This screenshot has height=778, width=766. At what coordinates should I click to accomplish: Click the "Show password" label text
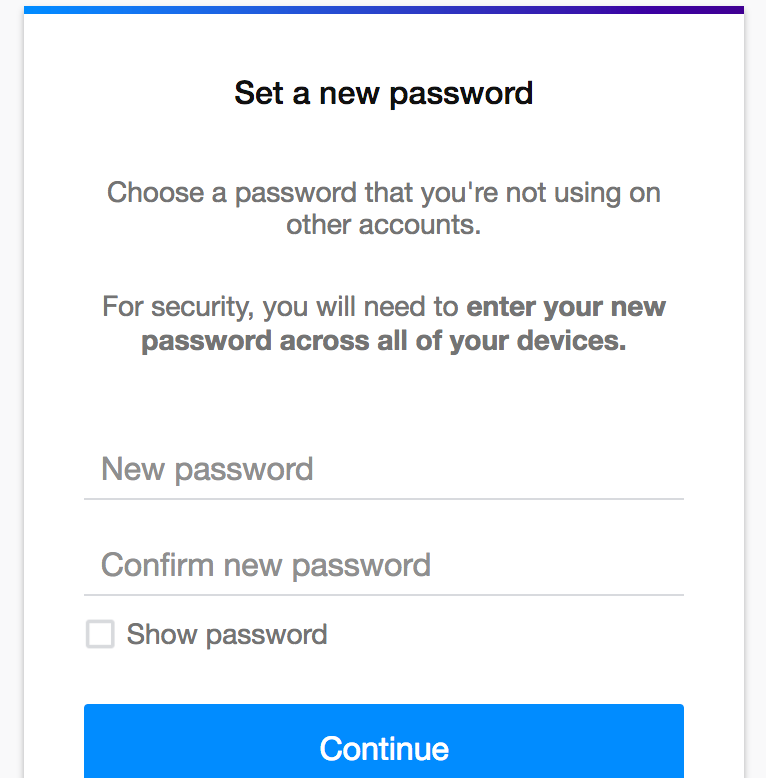[x=227, y=635]
